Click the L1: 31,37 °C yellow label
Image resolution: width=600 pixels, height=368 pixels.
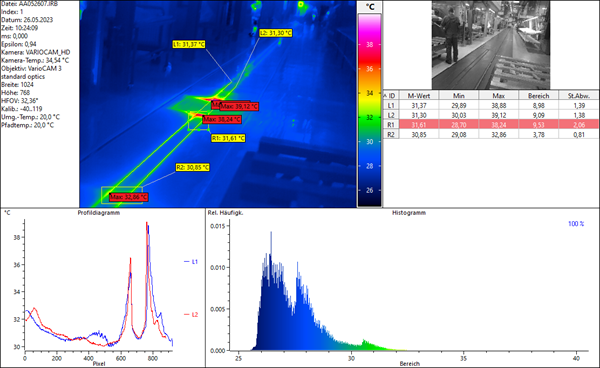click(189, 44)
